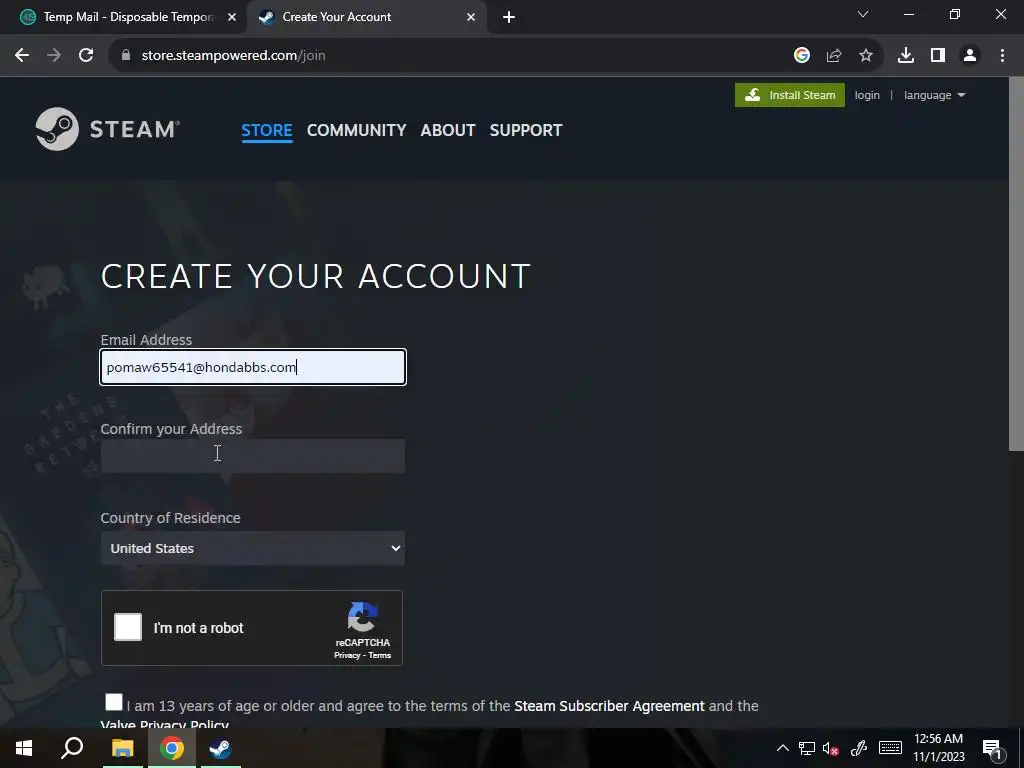Click the Chrome taskbar icon

[x=171, y=748]
